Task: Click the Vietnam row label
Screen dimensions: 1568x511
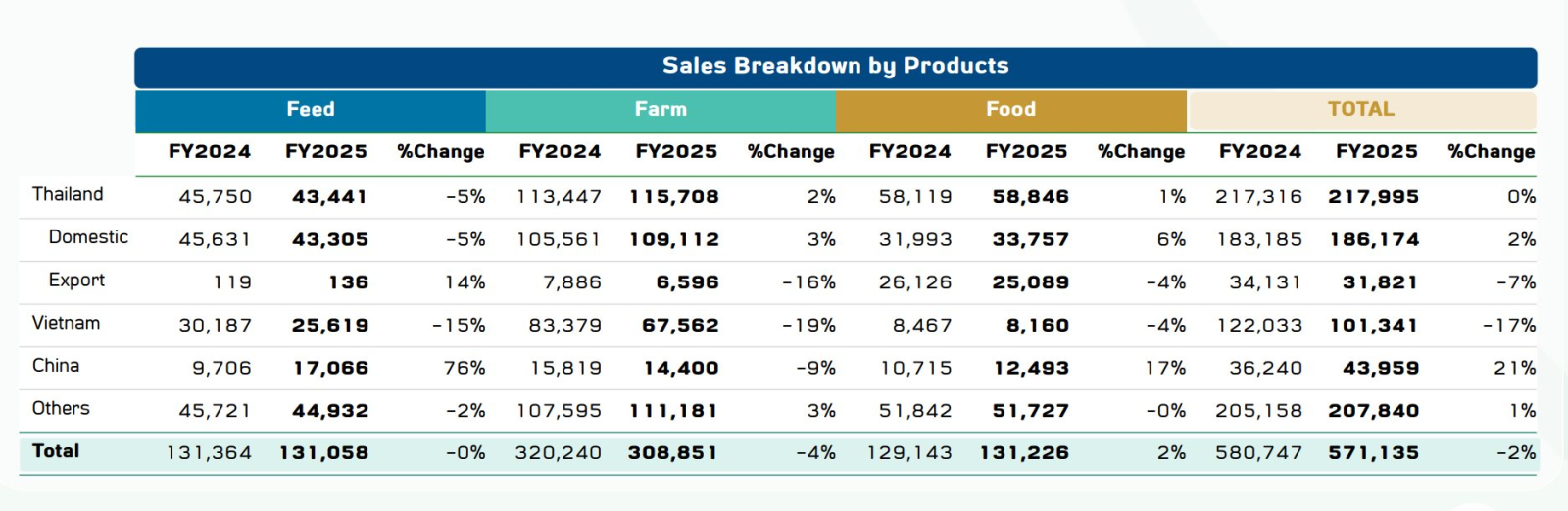Action: pos(66,323)
